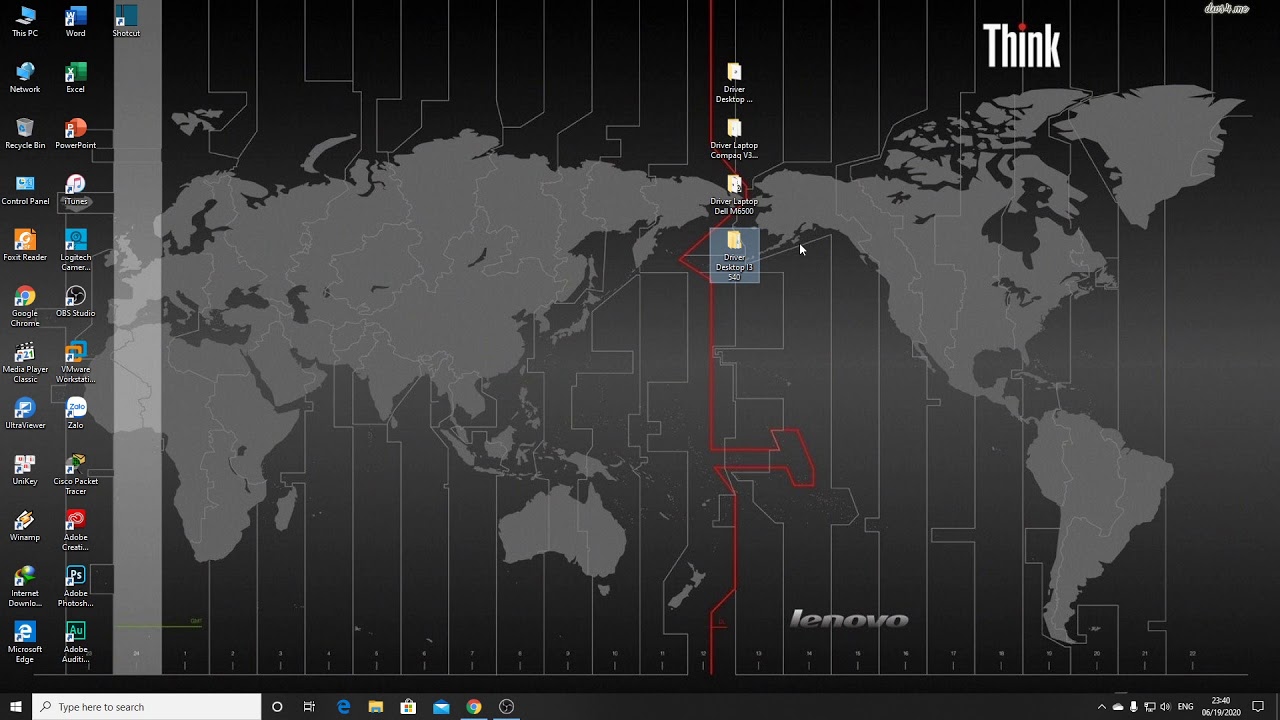
Task: Select the Winamp desktop shortcut
Action: (x=25, y=526)
